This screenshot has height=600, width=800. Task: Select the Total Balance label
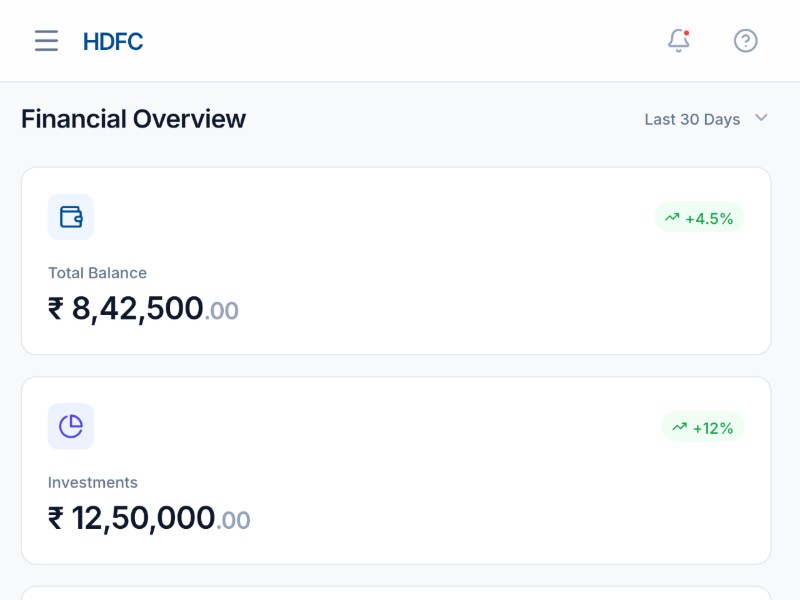tap(97, 273)
